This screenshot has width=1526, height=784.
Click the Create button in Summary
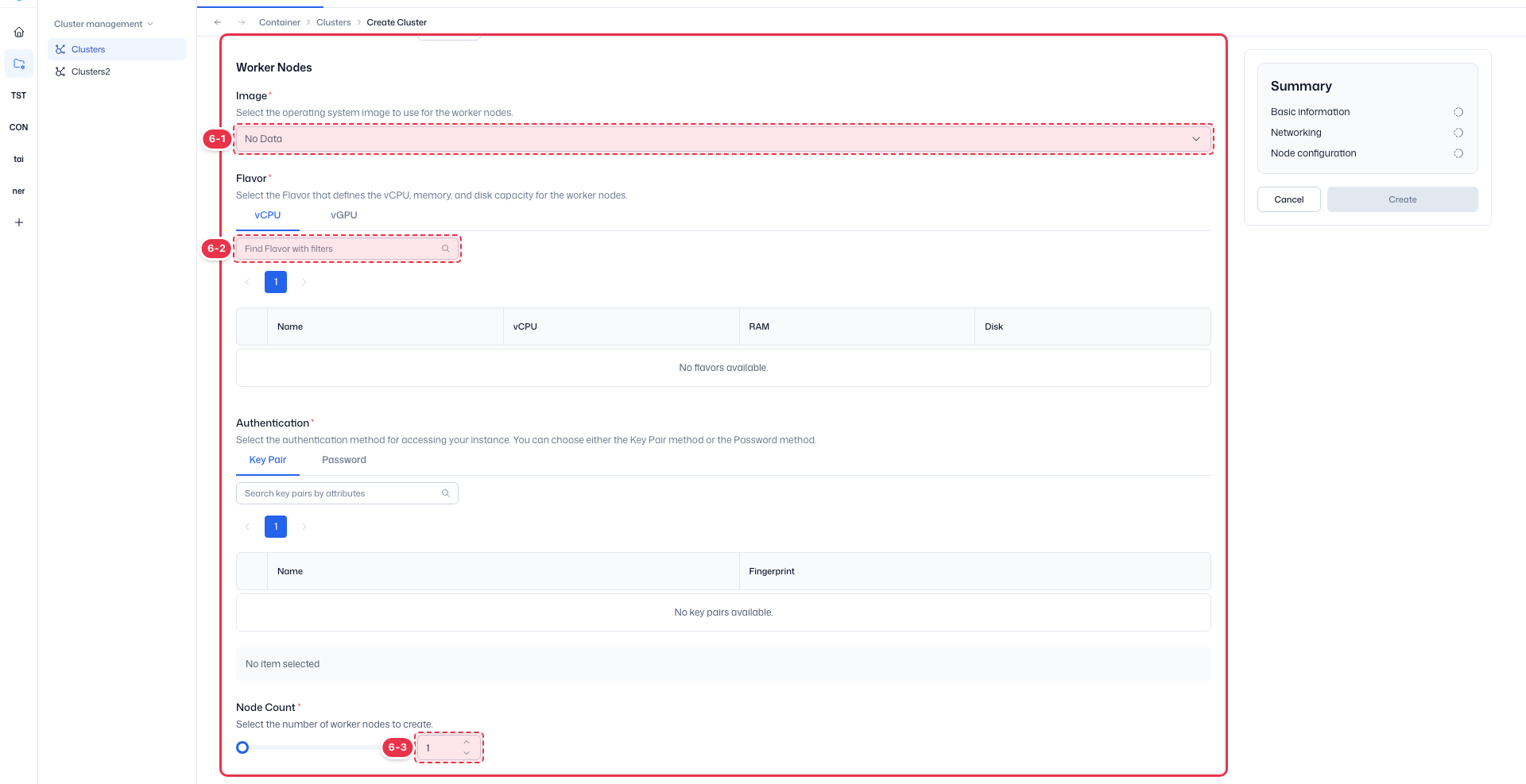tap(1403, 199)
